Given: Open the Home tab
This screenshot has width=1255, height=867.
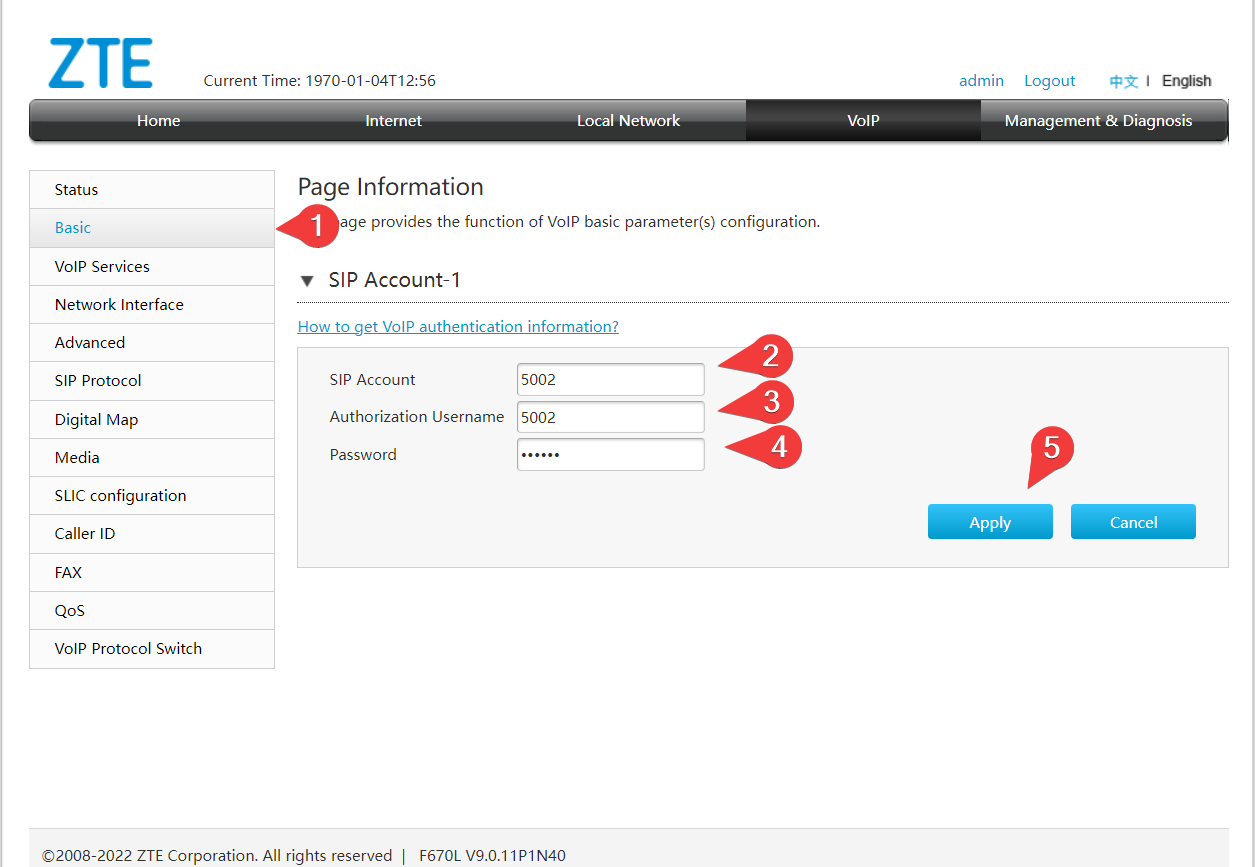Looking at the screenshot, I should 158,121.
